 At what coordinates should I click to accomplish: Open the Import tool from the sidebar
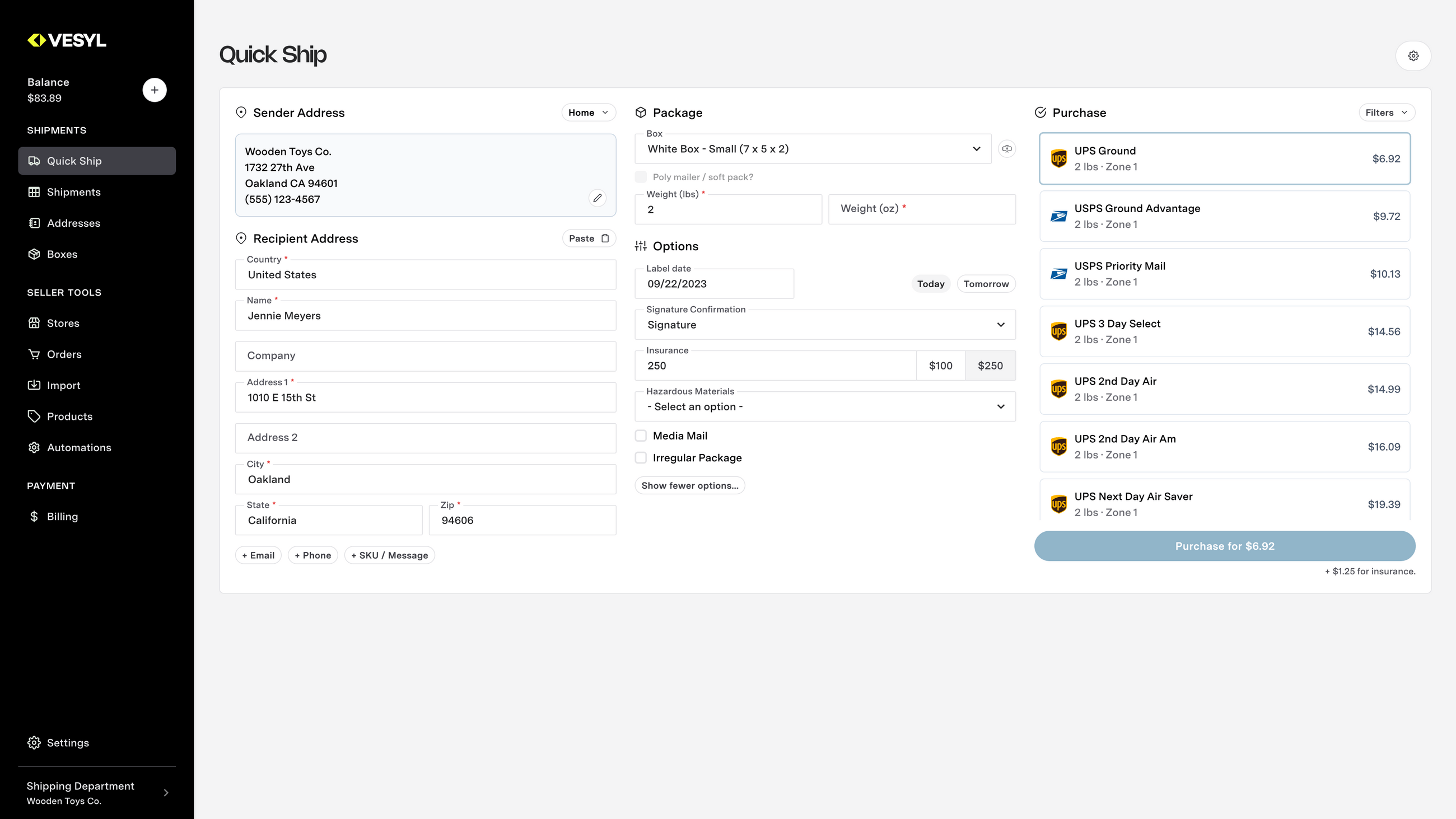click(63, 385)
